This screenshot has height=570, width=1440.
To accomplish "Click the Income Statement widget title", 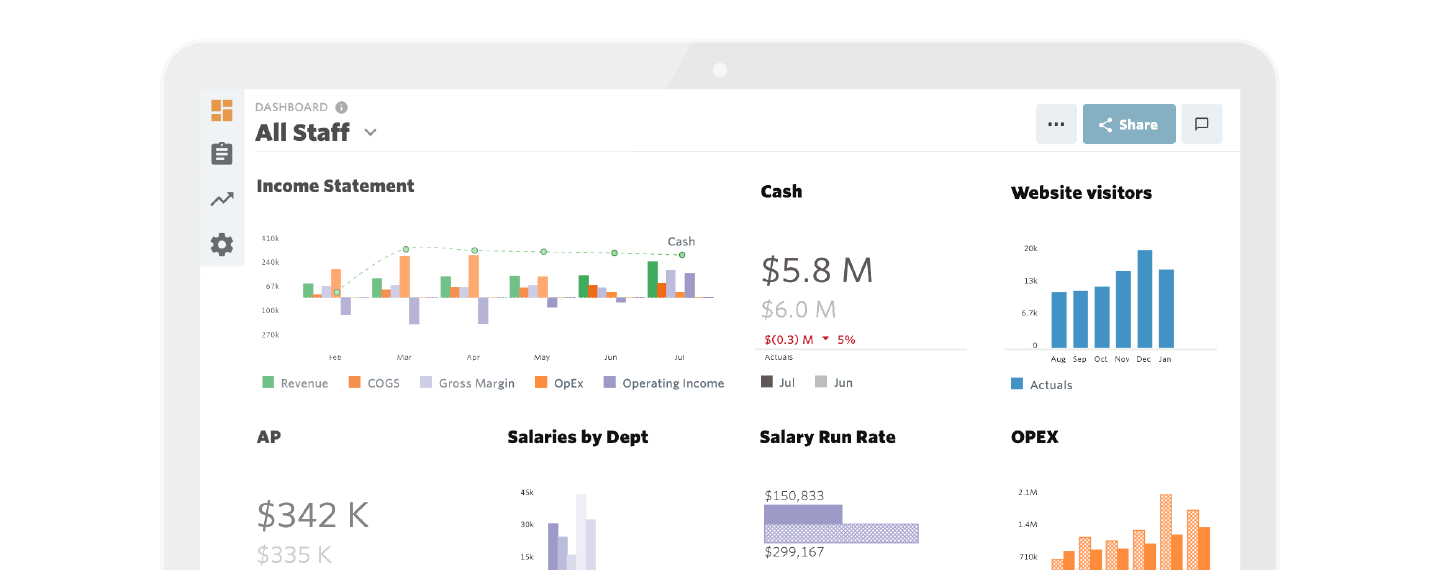I will (x=335, y=186).
